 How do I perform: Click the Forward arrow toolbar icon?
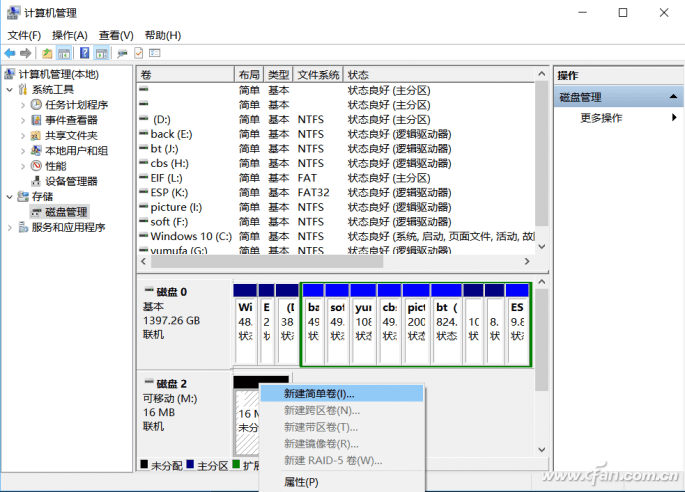[26, 53]
